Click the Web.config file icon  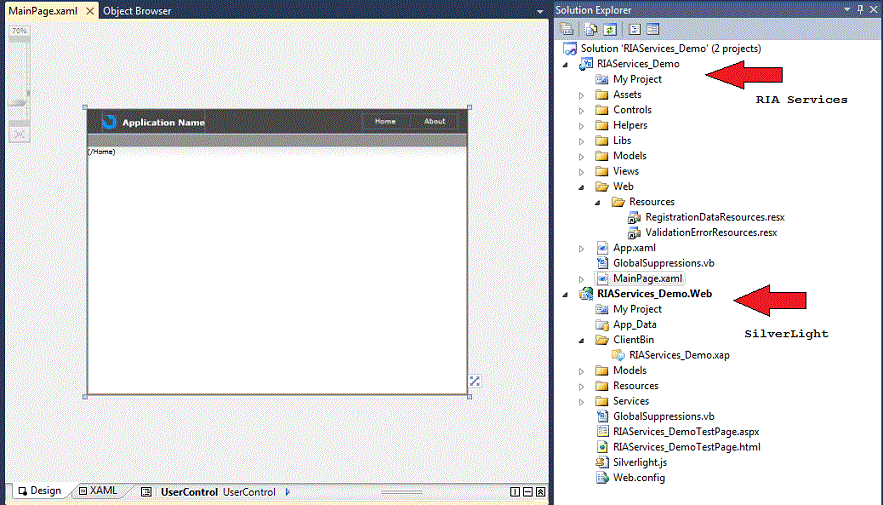602,477
